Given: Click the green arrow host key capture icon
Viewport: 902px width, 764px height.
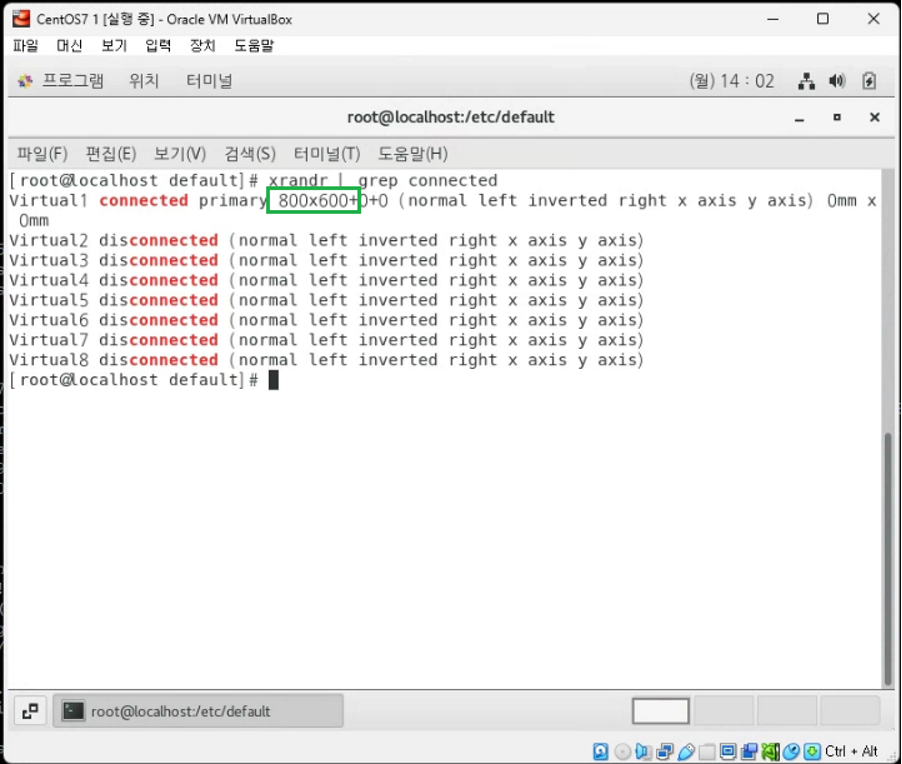Looking at the screenshot, I should (x=812, y=751).
